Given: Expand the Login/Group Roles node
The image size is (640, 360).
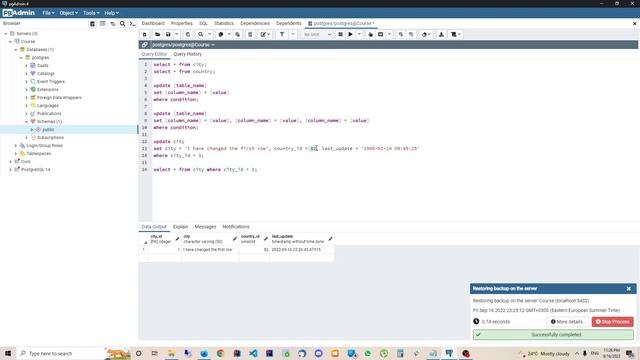Looking at the screenshot, I should point(16,145).
